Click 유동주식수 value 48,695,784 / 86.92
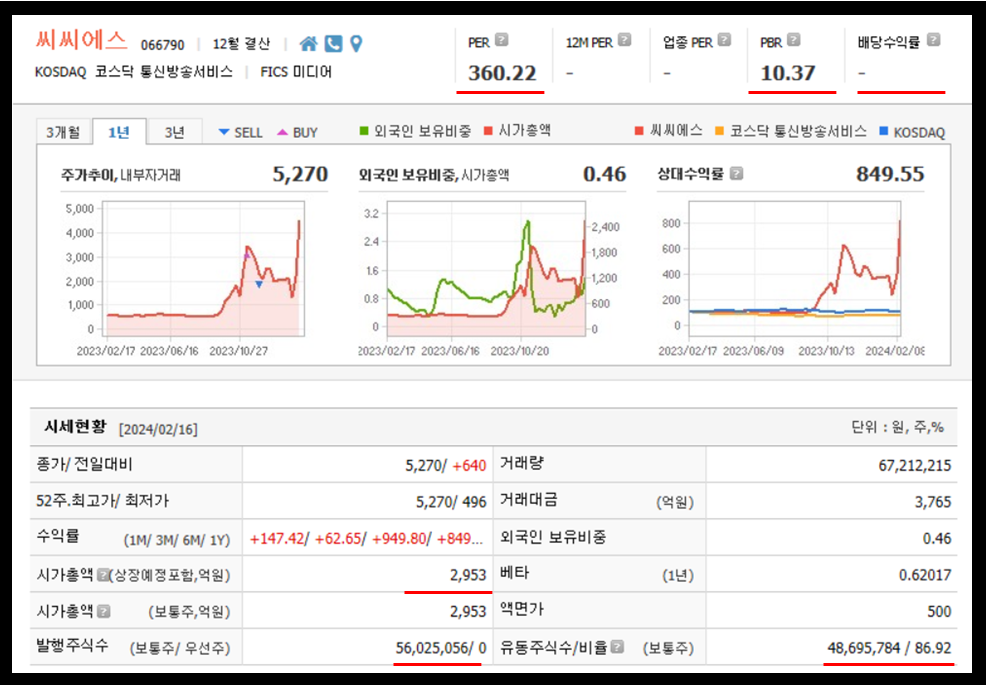The height and width of the screenshot is (685, 986). point(889,648)
